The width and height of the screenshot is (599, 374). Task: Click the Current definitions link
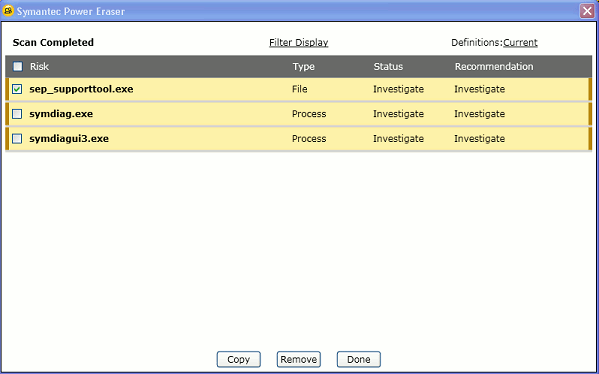(520, 42)
